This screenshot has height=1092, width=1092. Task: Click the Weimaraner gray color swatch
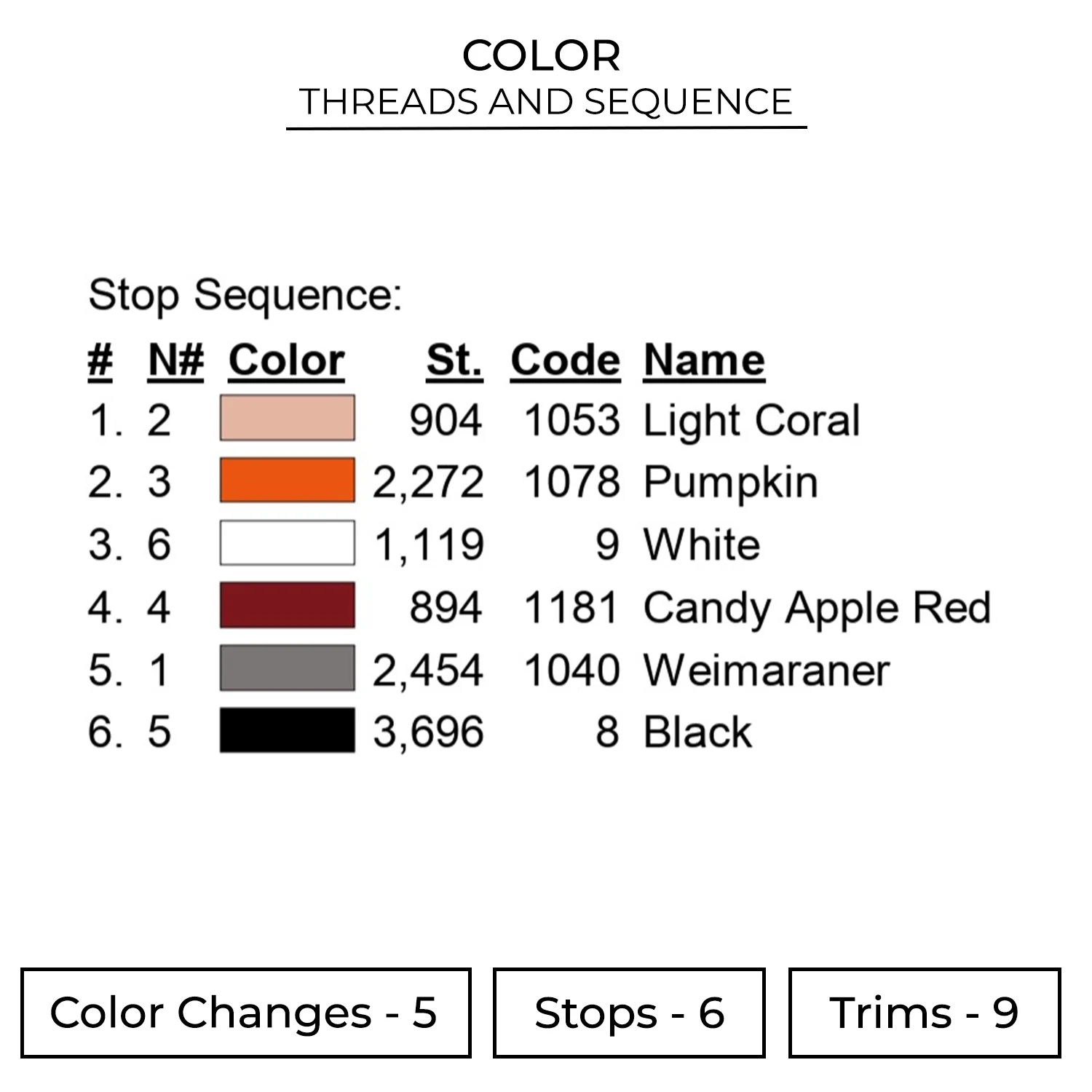287,668
